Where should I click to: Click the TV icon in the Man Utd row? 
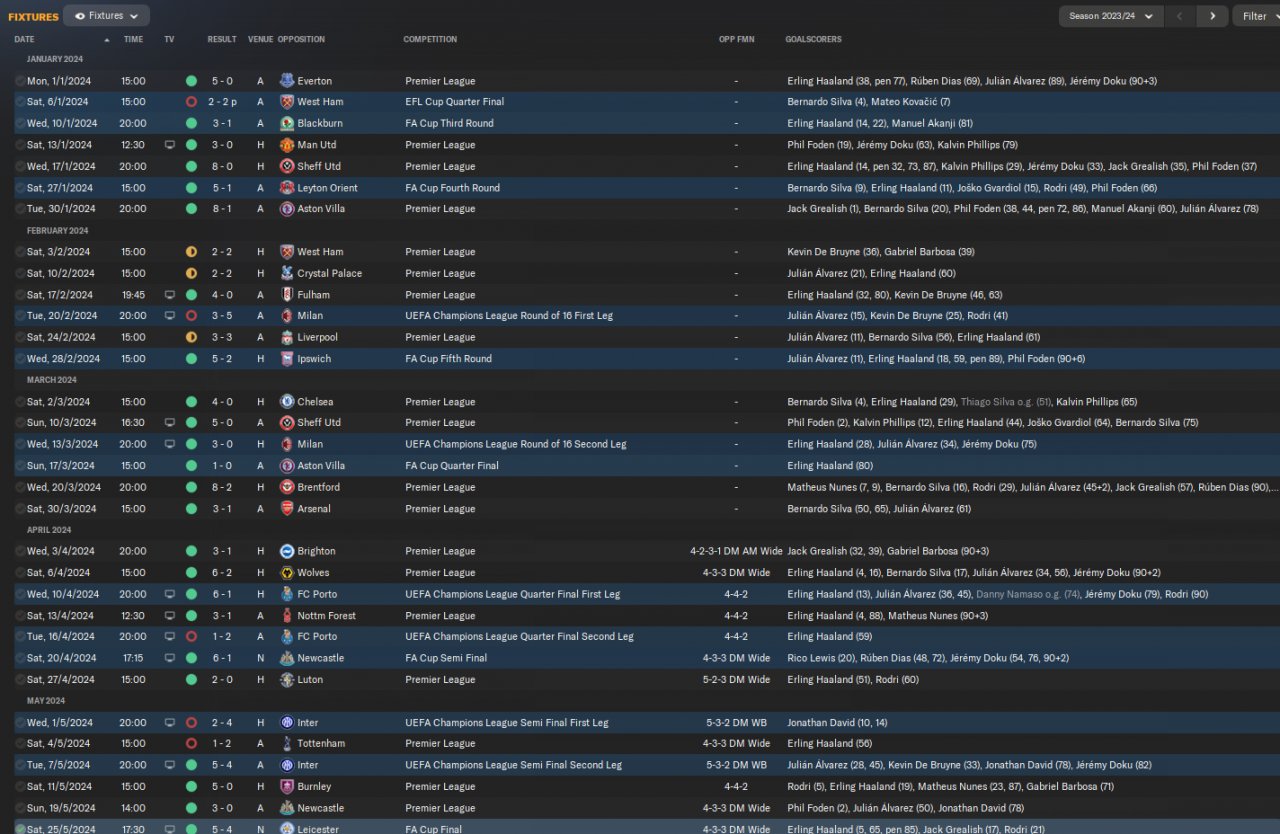[x=169, y=145]
